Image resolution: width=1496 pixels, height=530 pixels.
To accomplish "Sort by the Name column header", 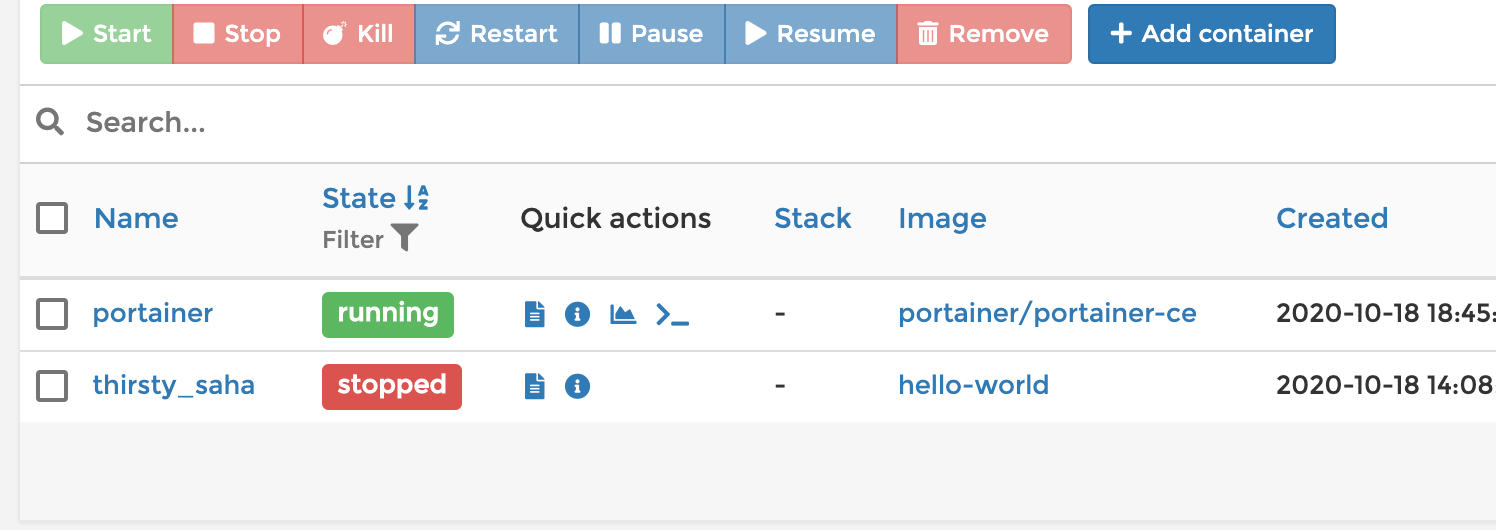I will (x=136, y=218).
